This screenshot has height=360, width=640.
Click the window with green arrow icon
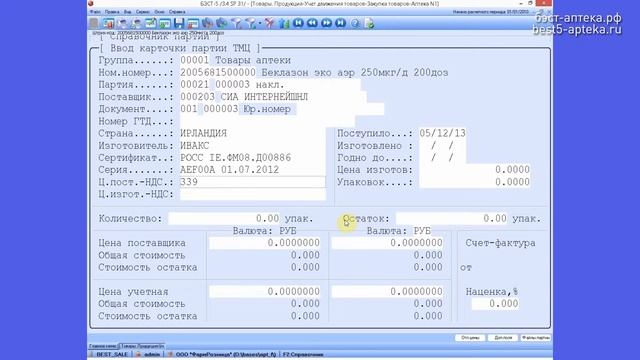165,23
